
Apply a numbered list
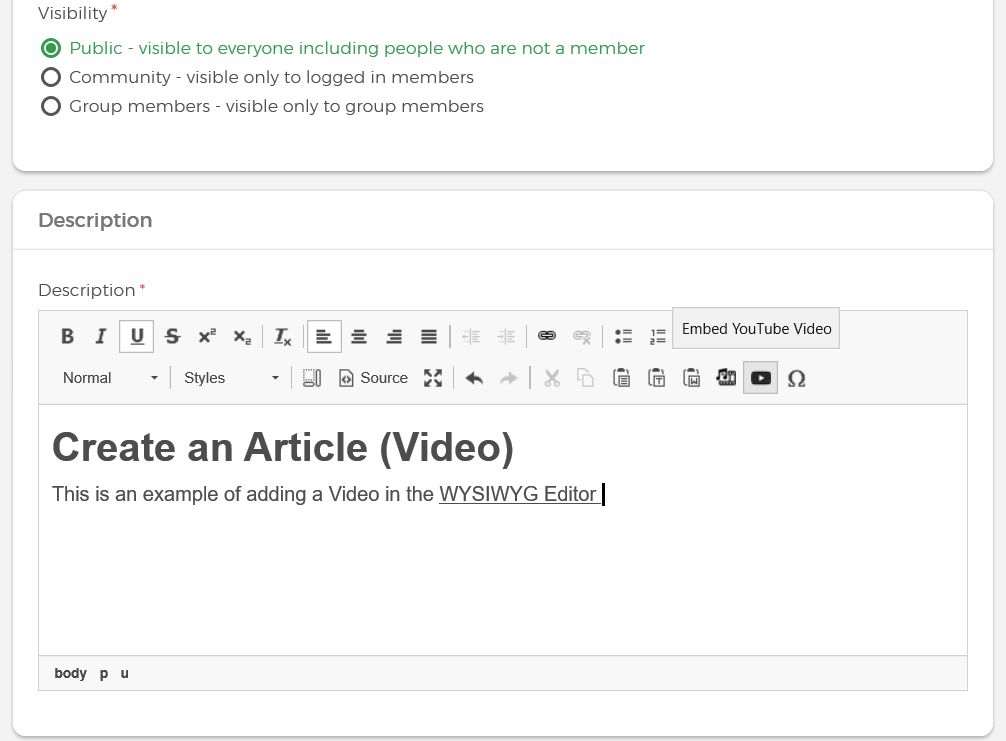coord(657,336)
